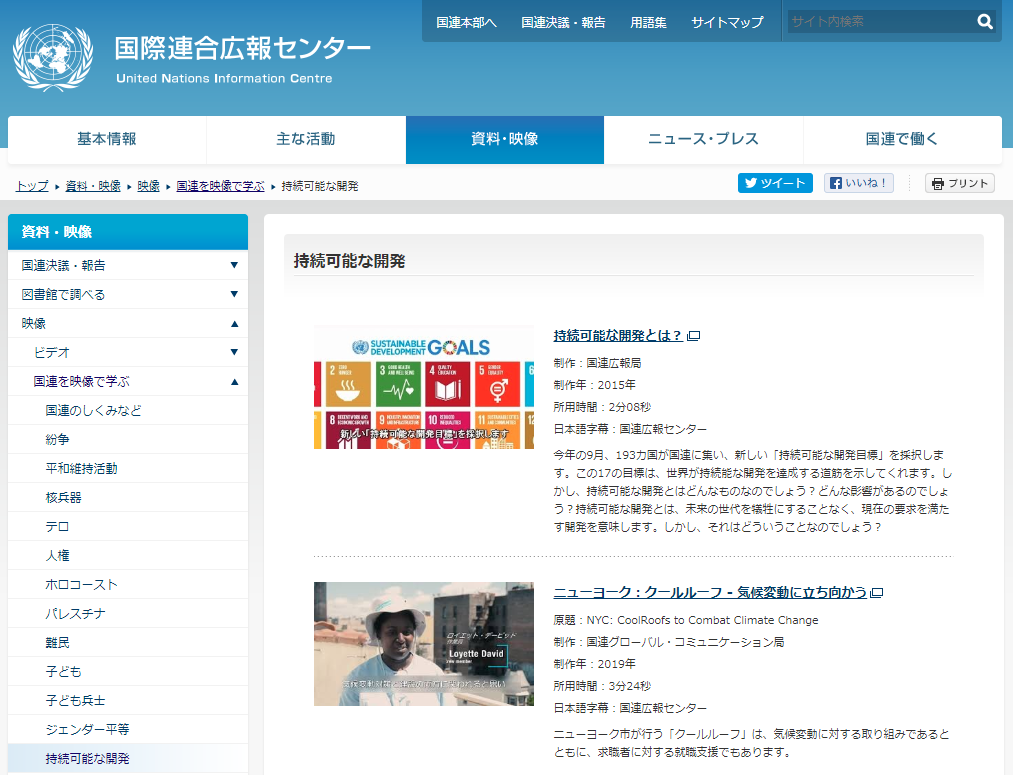Select 人権 in the sidebar
This screenshot has width=1013, height=775.
click(128, 556)
